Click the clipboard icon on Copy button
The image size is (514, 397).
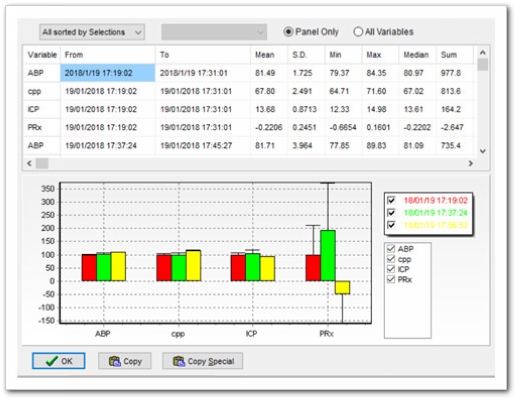[x=114, y=361]
